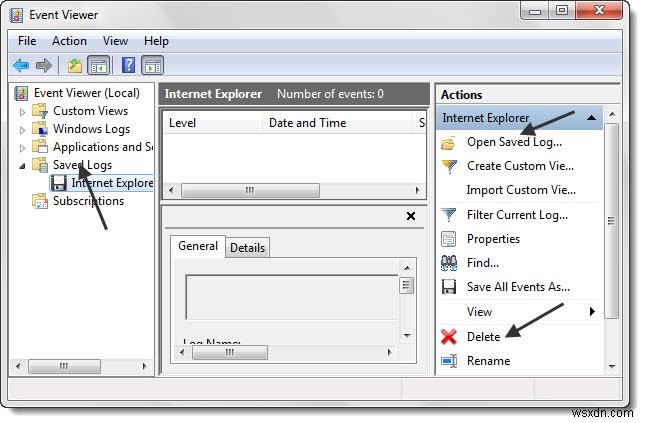The image size is (645, 423).
Task: Click the Windows Logs folder icon
Action: (40, 129)
